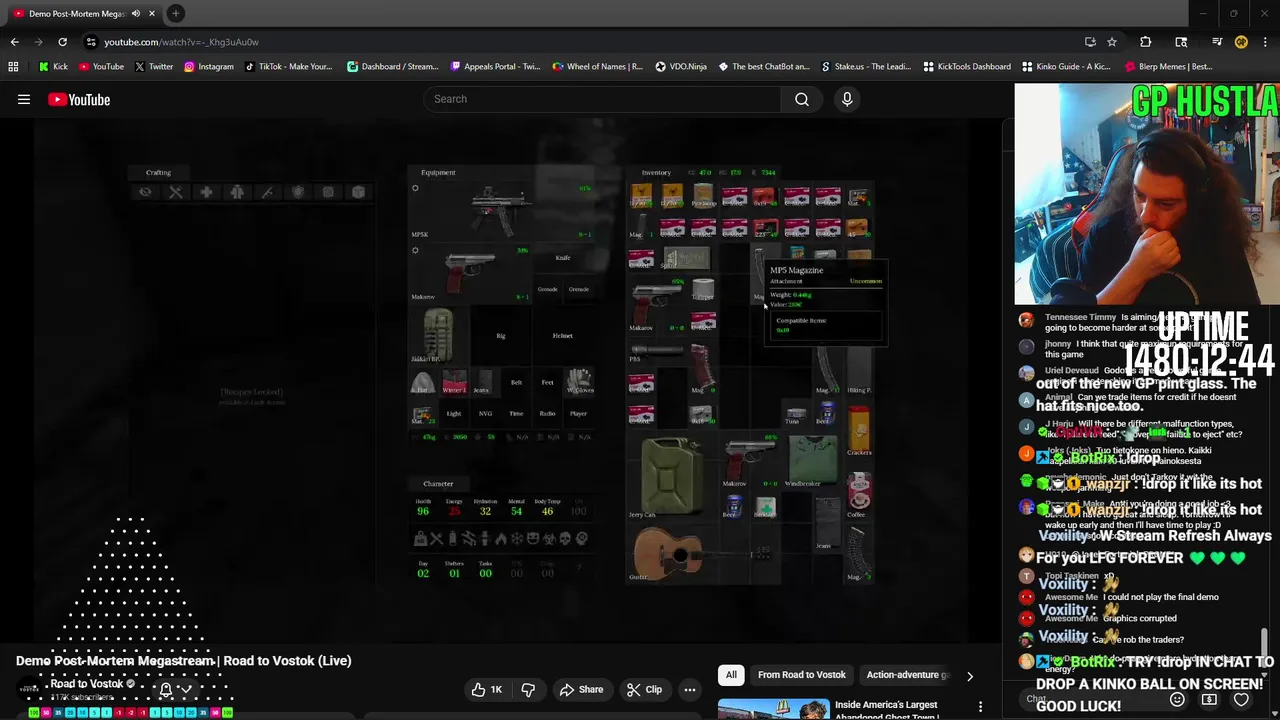Image resolution: width=1280 pixels, height=720 pixels.
Task: Click the Helmet equipment slot
Action: [x=563, y=335]
